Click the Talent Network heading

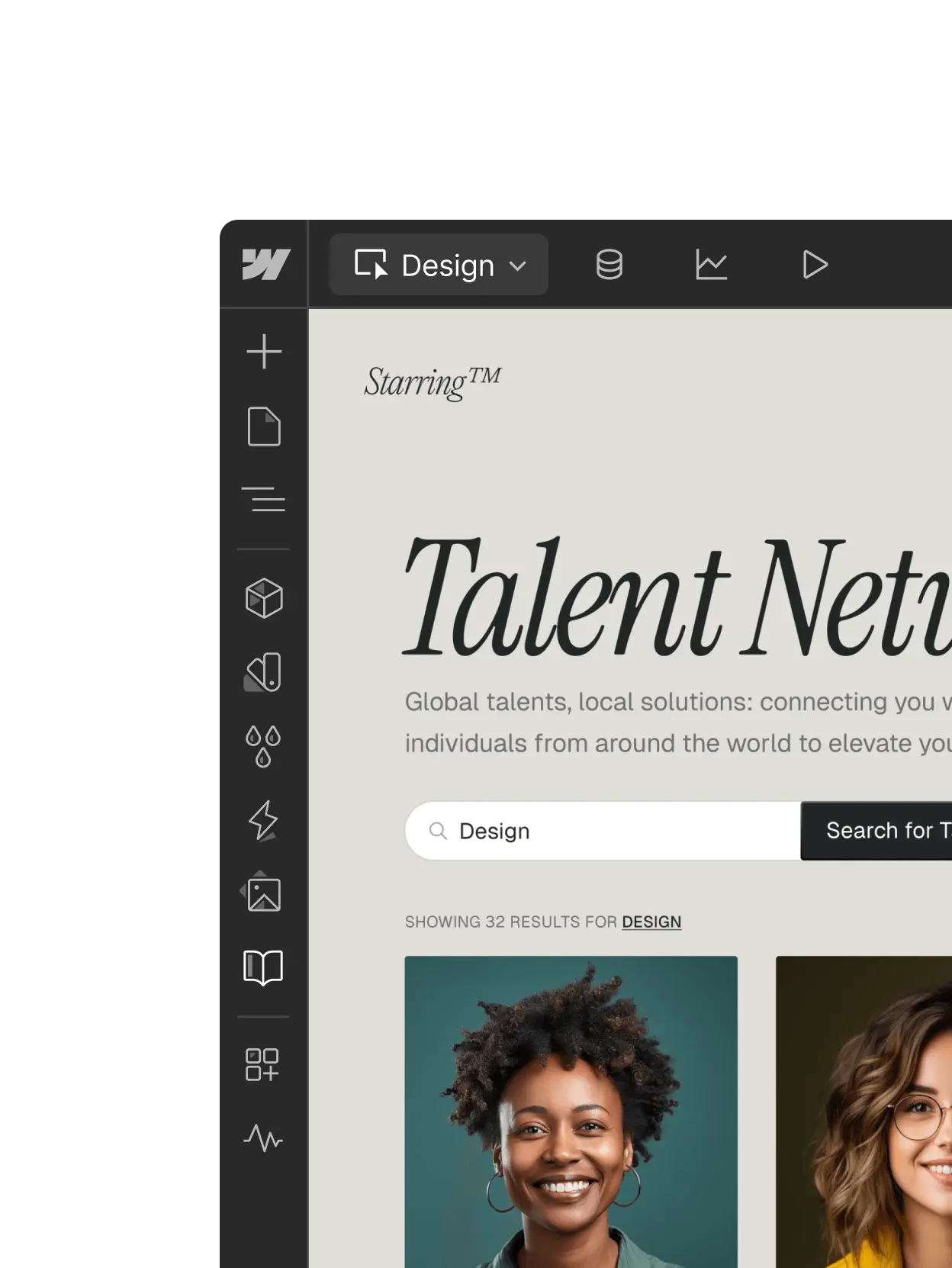tap(677, 596)
